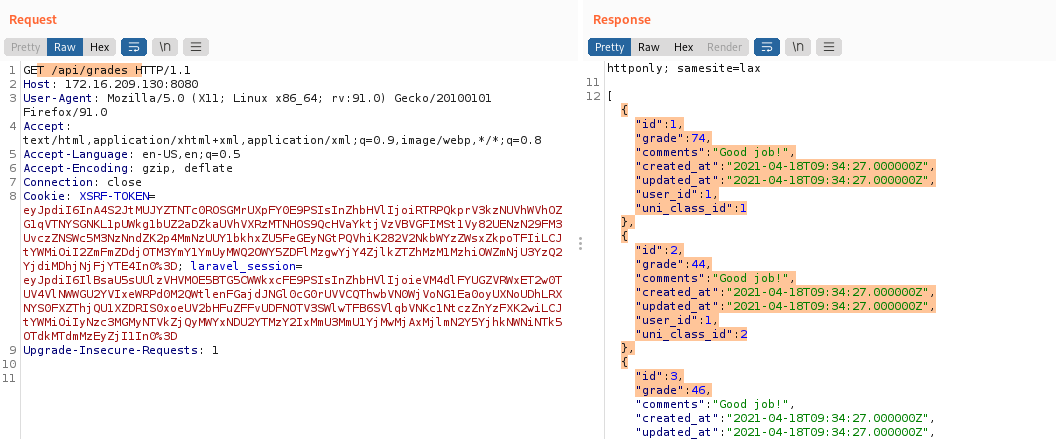Open Hex tab in Response panel
The height and width of the screenshot is (439, 1056).
683,46
